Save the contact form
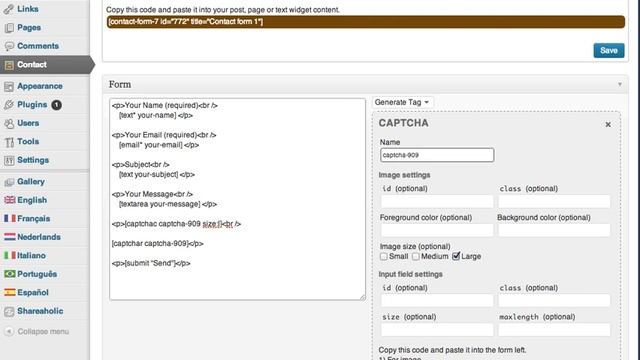Viewport: 640px width, 360px height. [x=609, y=50]
